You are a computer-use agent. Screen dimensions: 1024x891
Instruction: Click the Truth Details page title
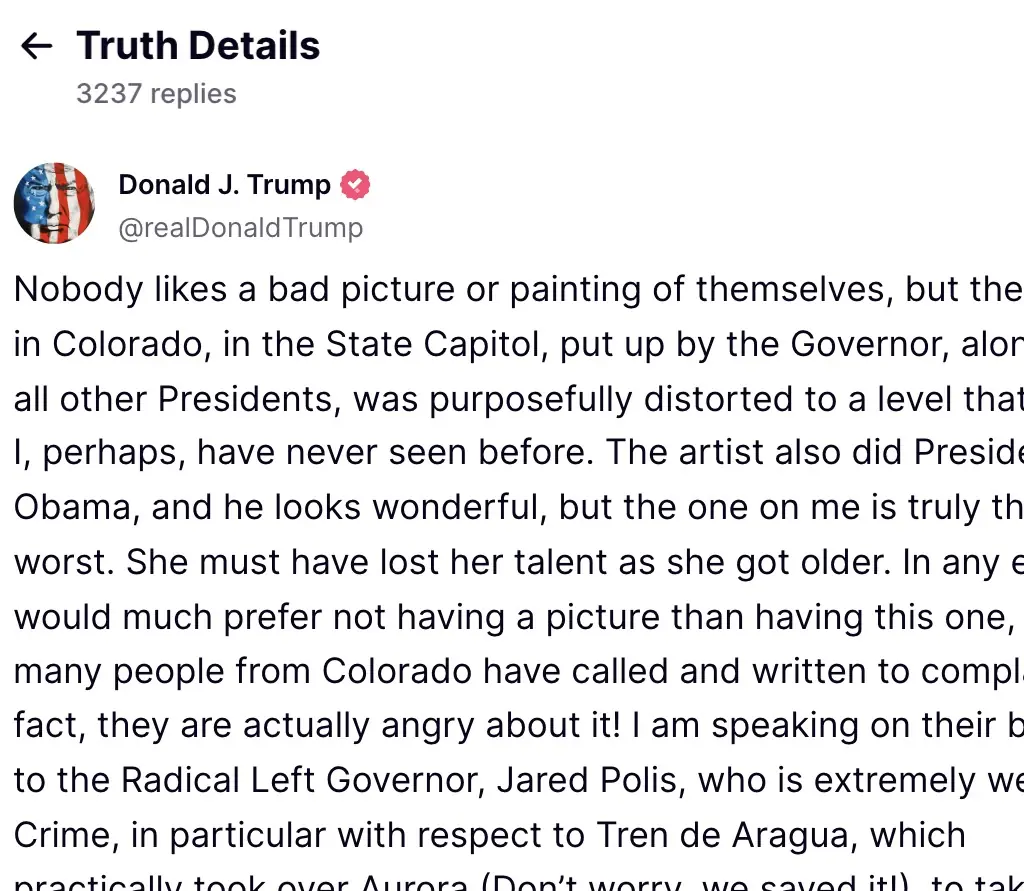198,46
